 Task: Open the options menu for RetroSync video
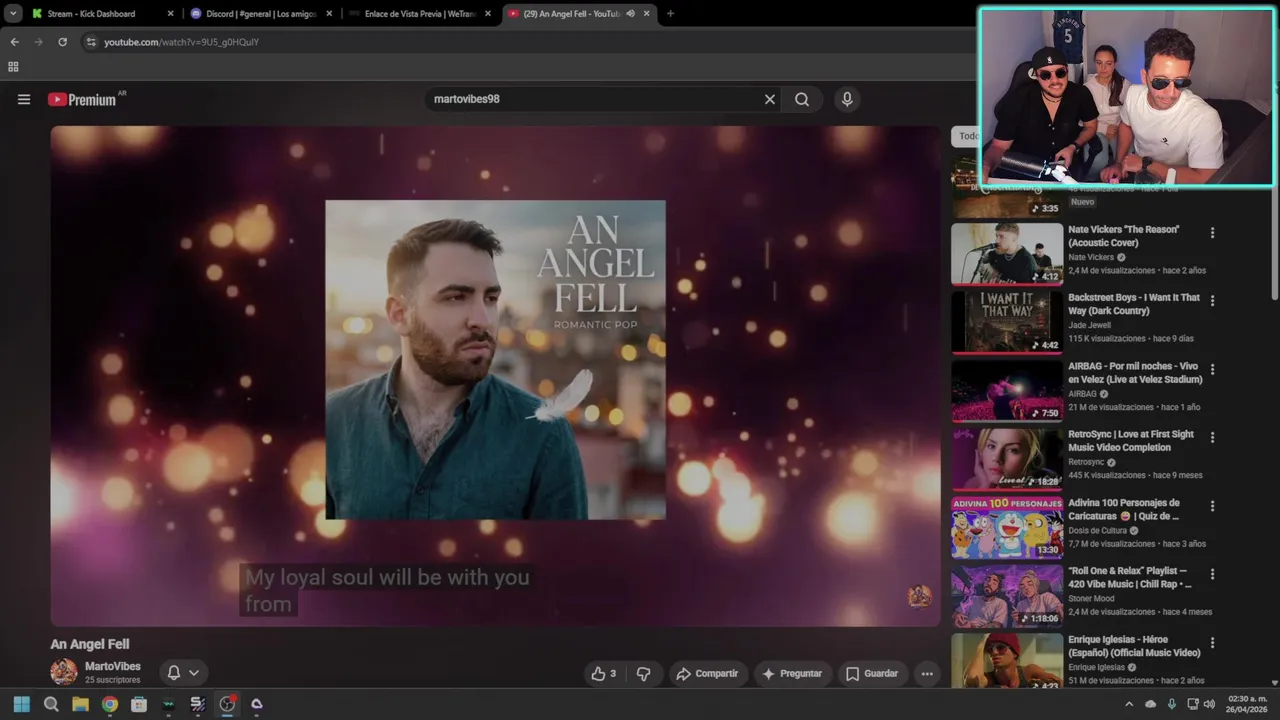click(1213, 438)
